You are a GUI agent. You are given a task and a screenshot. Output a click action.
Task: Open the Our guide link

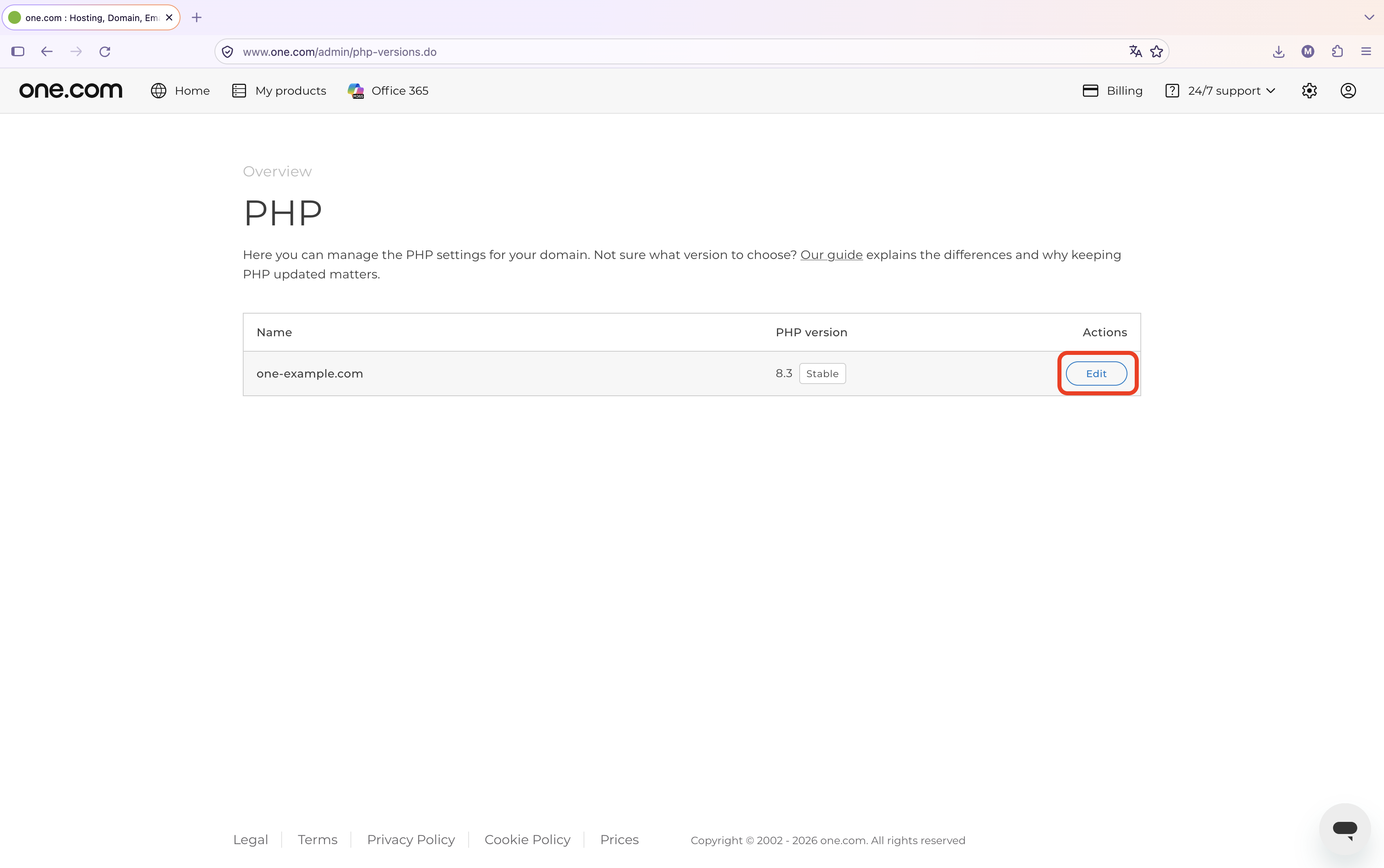pyautogui.click(x=831, y=255)
